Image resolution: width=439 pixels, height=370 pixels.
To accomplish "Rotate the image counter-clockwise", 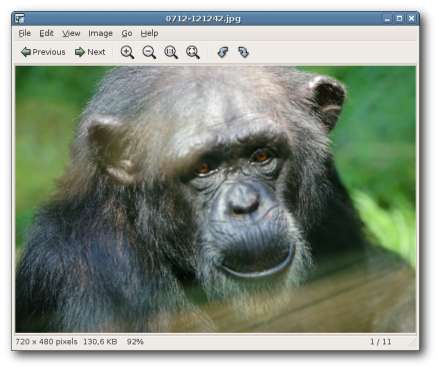I will [x=222, y=52].
